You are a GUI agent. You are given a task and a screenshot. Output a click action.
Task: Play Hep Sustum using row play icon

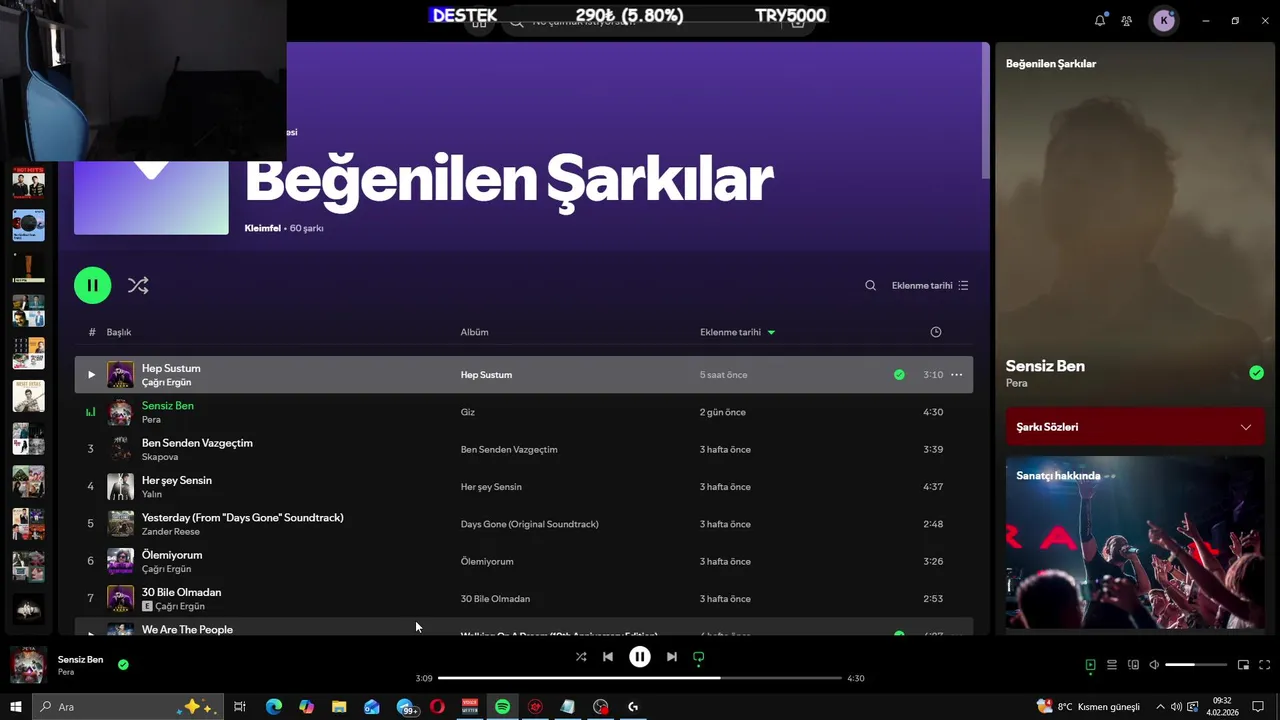pos(91,375)
